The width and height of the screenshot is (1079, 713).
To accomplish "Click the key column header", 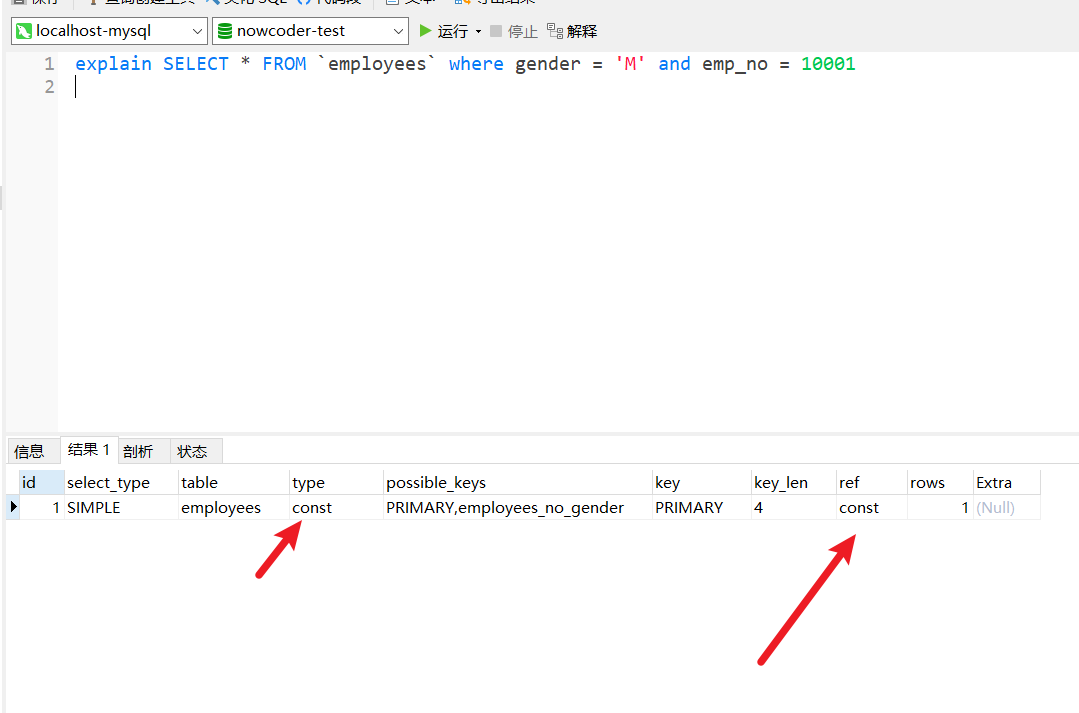I will 701,482.
